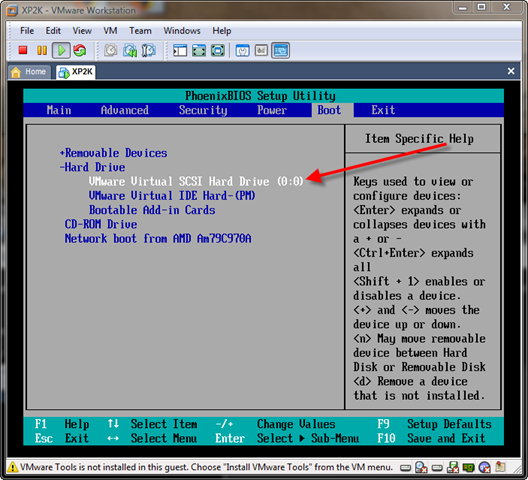Click the first hard disk status icon
The image size is (528, 480).
tap(405, 468)
